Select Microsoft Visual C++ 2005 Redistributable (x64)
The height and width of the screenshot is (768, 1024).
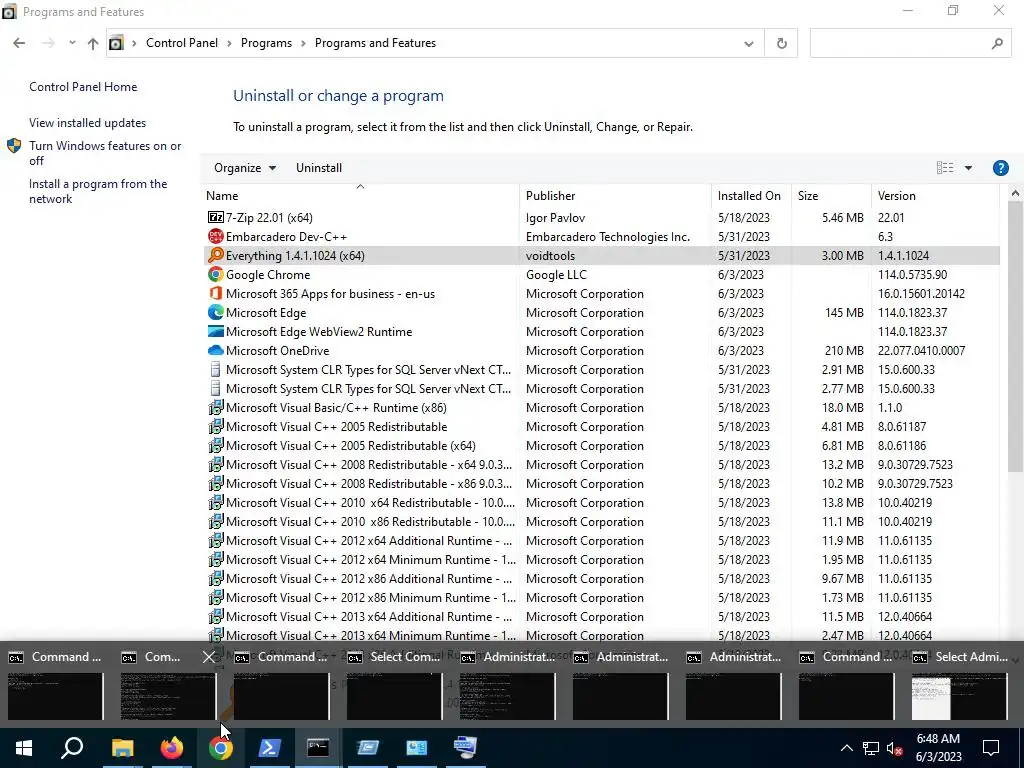point(601,445)
